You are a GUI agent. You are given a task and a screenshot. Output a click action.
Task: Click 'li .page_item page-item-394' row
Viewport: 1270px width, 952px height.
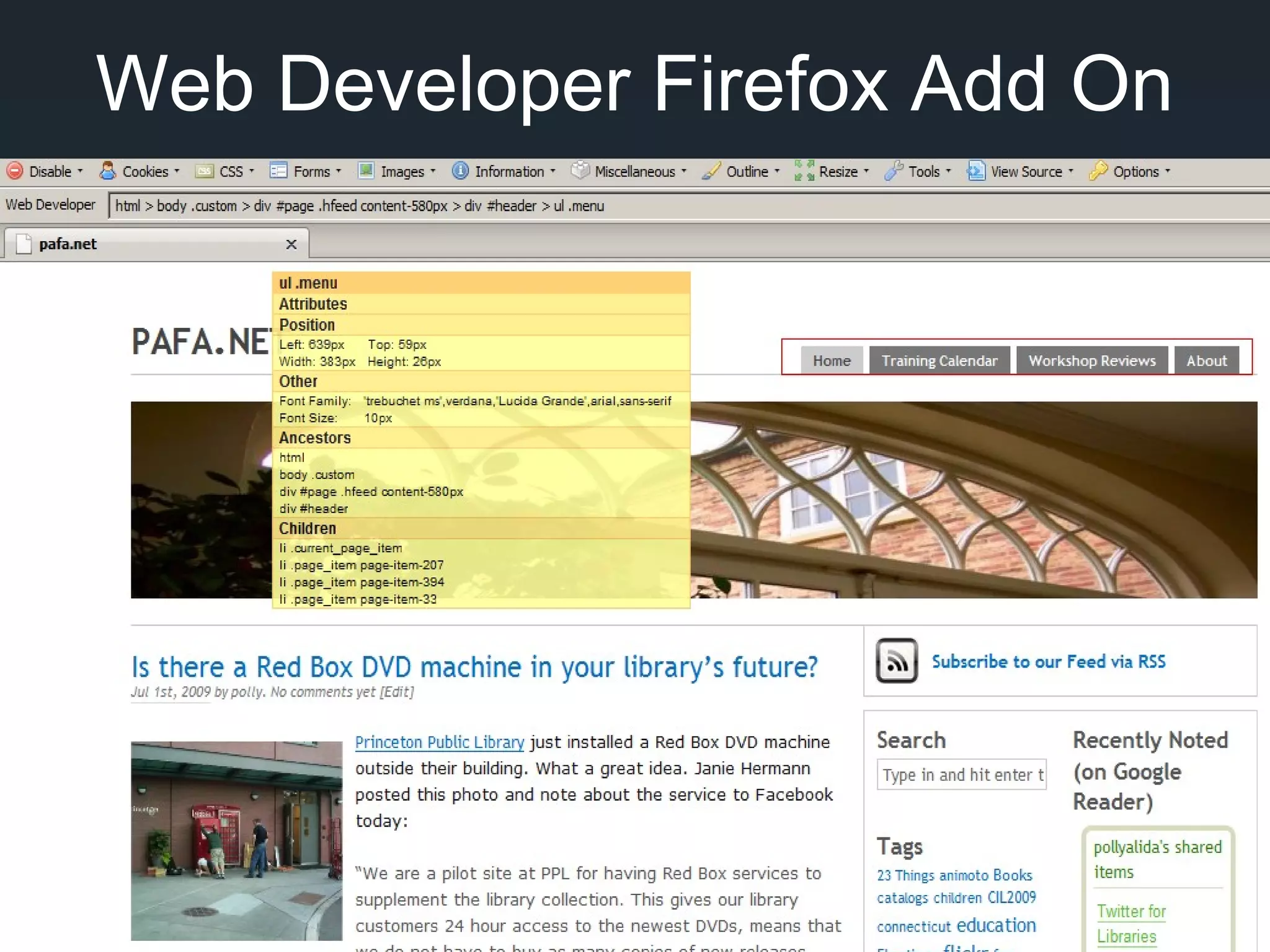362,582
